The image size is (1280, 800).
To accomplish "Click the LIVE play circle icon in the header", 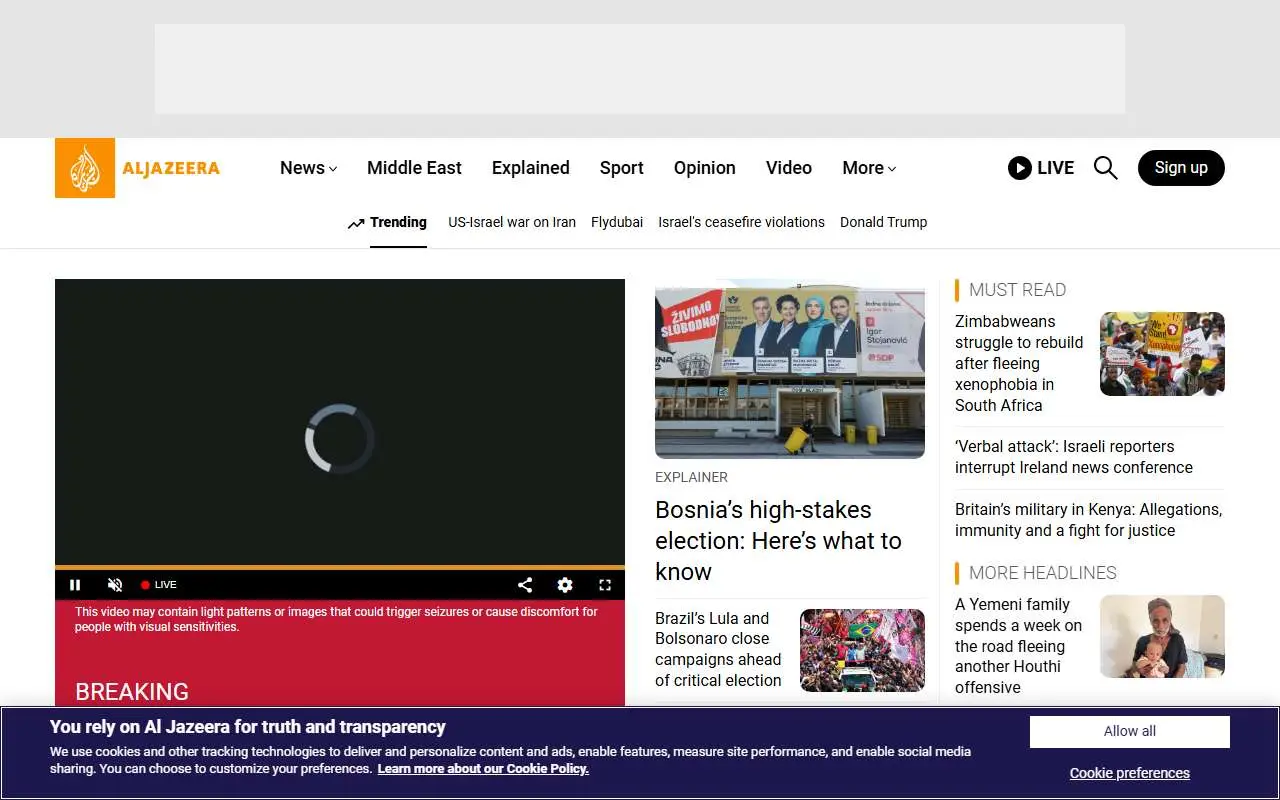I will (x=1019, y=168).
